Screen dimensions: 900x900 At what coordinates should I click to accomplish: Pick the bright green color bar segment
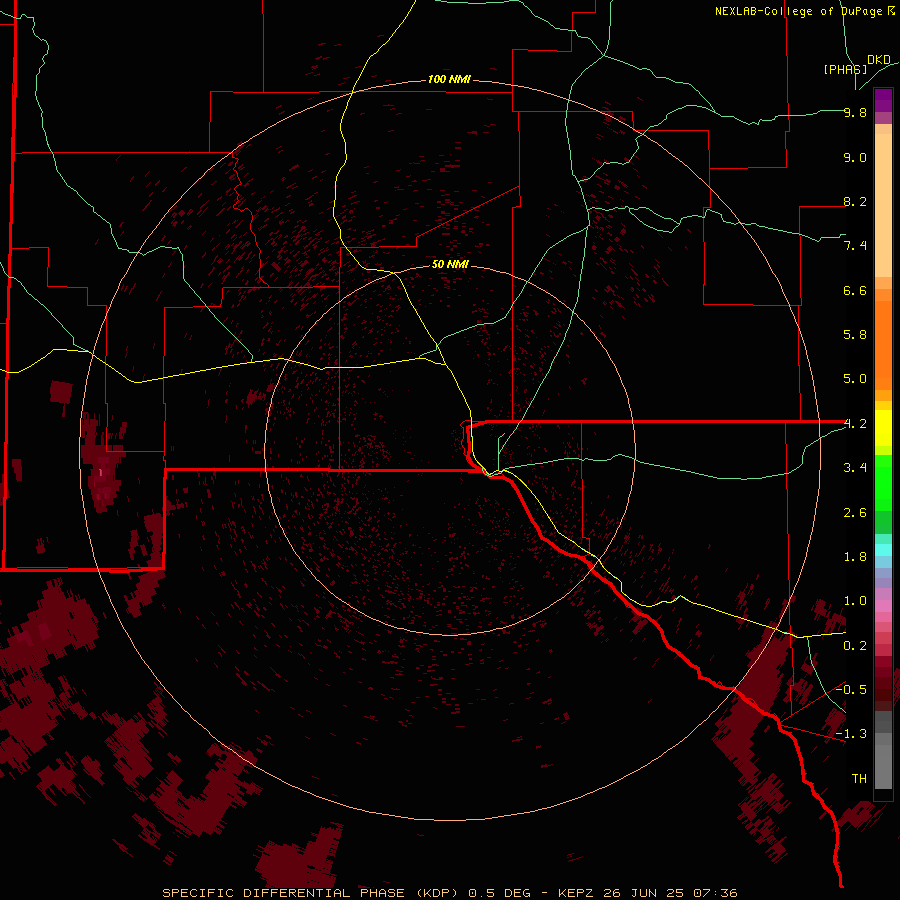point(883,483)
